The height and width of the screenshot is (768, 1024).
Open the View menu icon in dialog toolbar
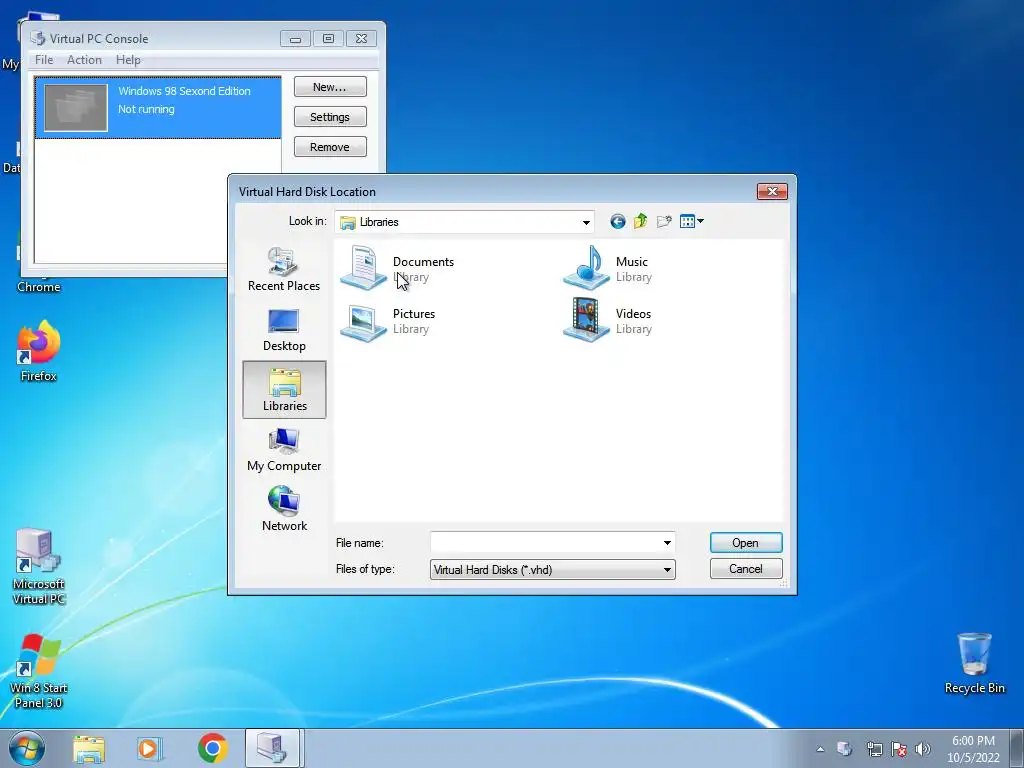[x=692, y=221]
